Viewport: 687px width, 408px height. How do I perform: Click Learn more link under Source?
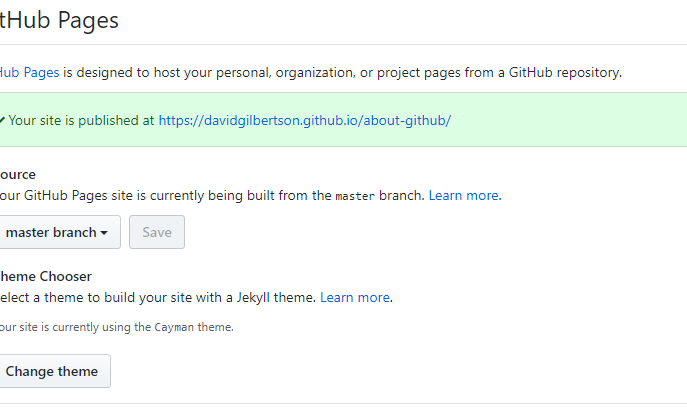(x=464, y=195)
